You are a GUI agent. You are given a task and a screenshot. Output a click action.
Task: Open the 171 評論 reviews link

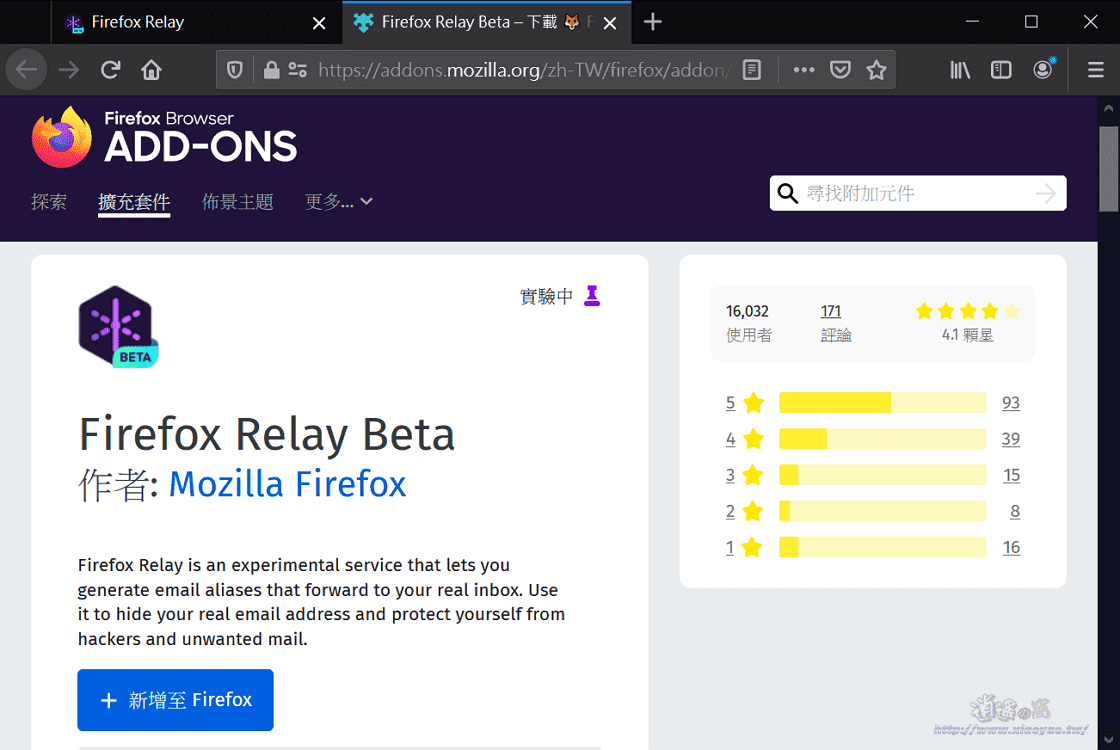[836, 323]
